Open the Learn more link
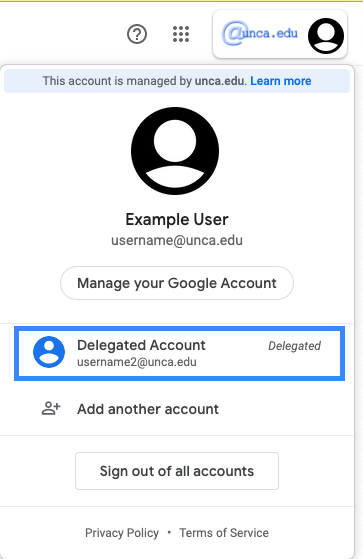This screenshot has width=363, height=559. (281, 81)
